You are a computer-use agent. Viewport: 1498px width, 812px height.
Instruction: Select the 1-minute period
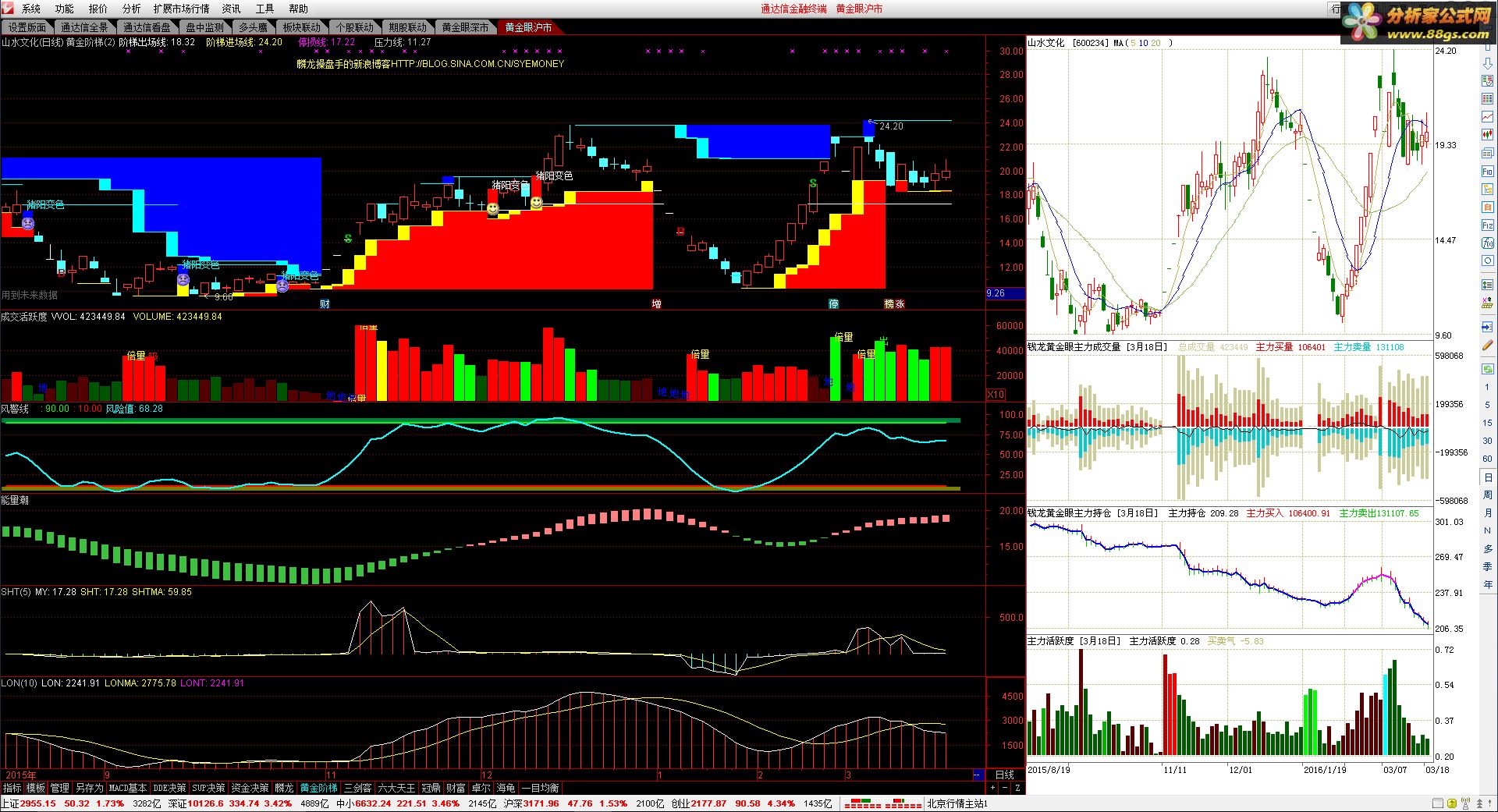(x=1487, y=387)
